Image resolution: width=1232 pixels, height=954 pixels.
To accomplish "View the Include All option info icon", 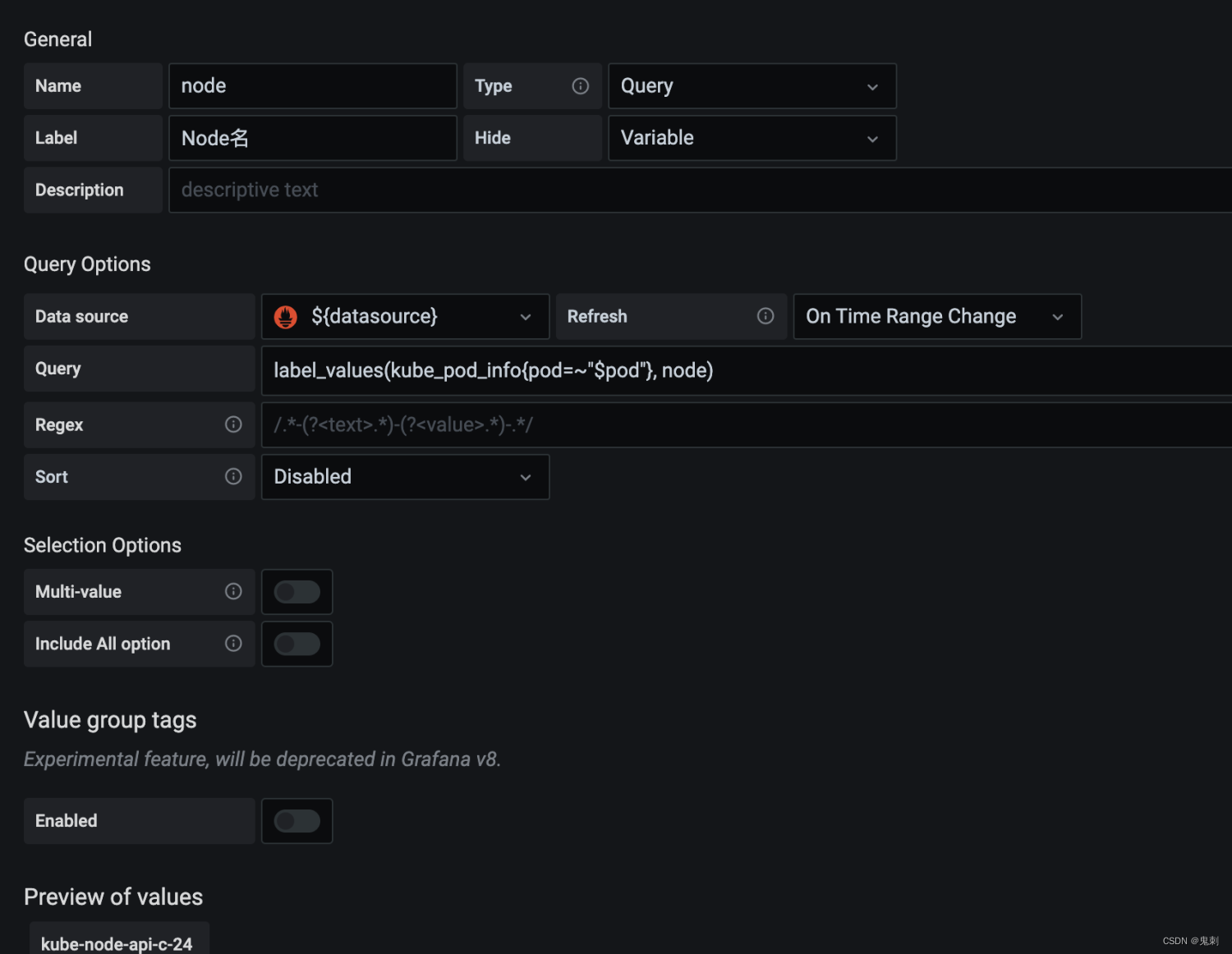I will (x=233, y=644).
